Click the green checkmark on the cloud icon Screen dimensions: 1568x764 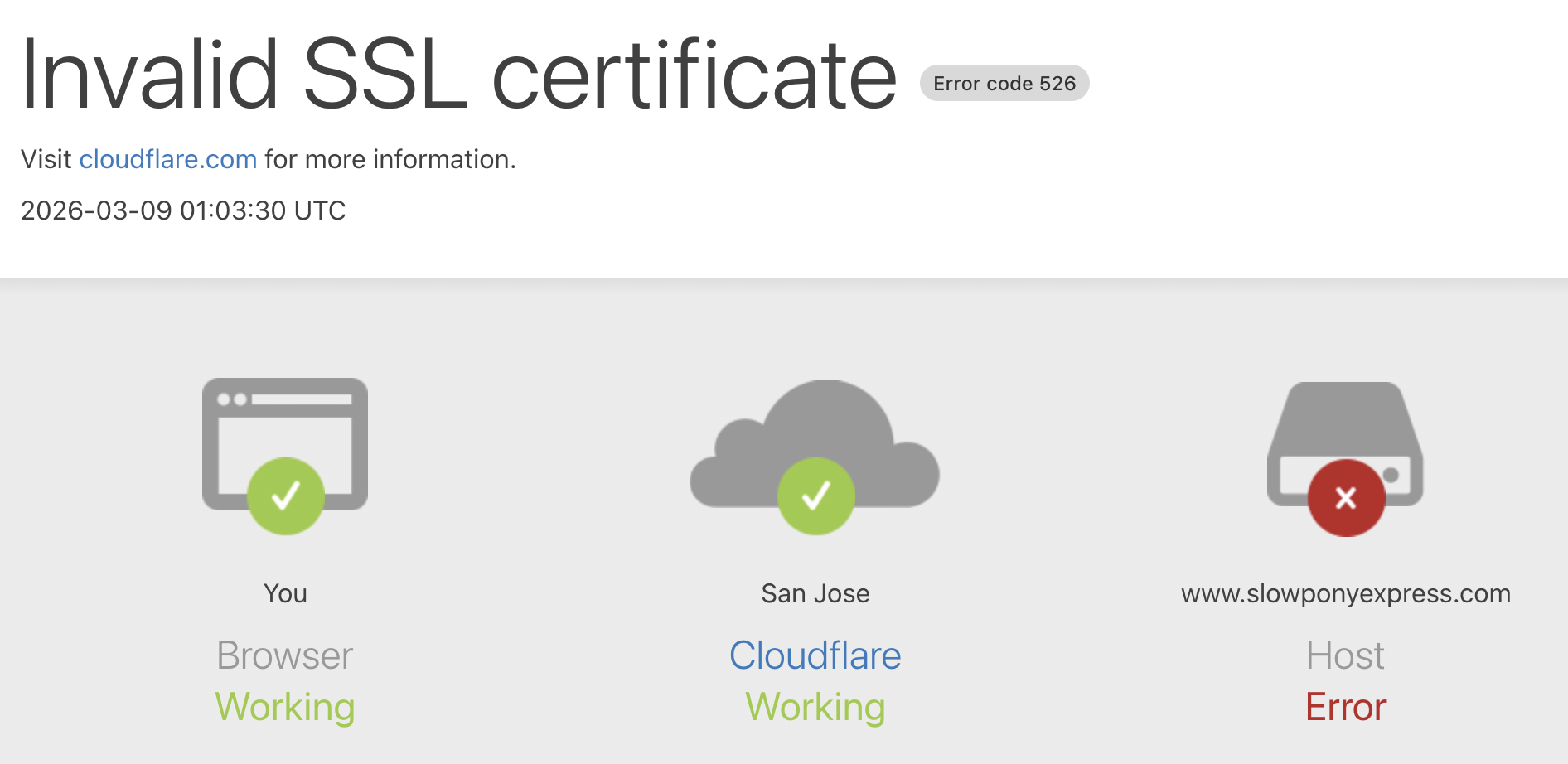click(815, 496)
